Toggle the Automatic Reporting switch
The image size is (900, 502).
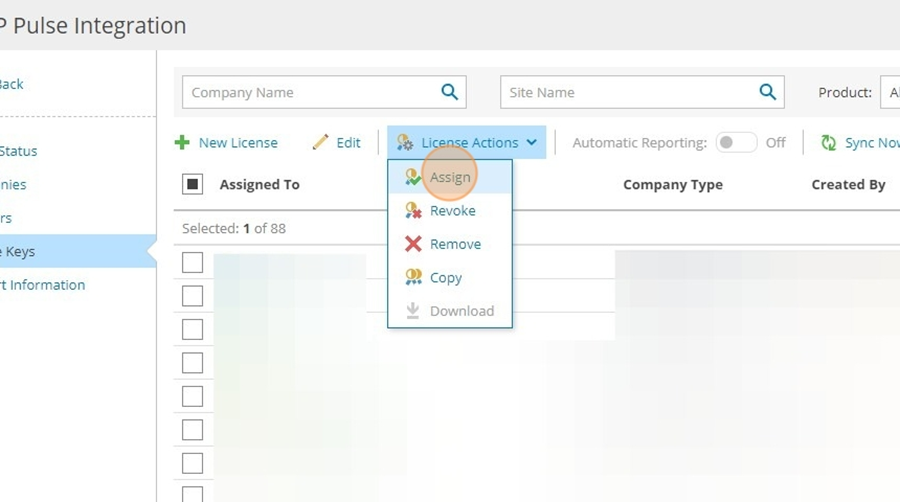tap(736, 142)
